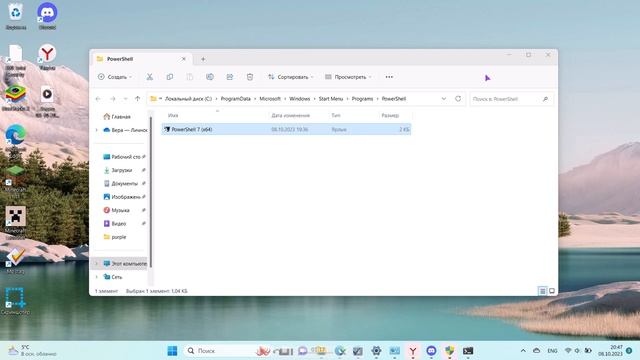This screenshot has height=360, width=640.
Task: Open Windows Security shield on taskbar
Action: click(450, 351)
